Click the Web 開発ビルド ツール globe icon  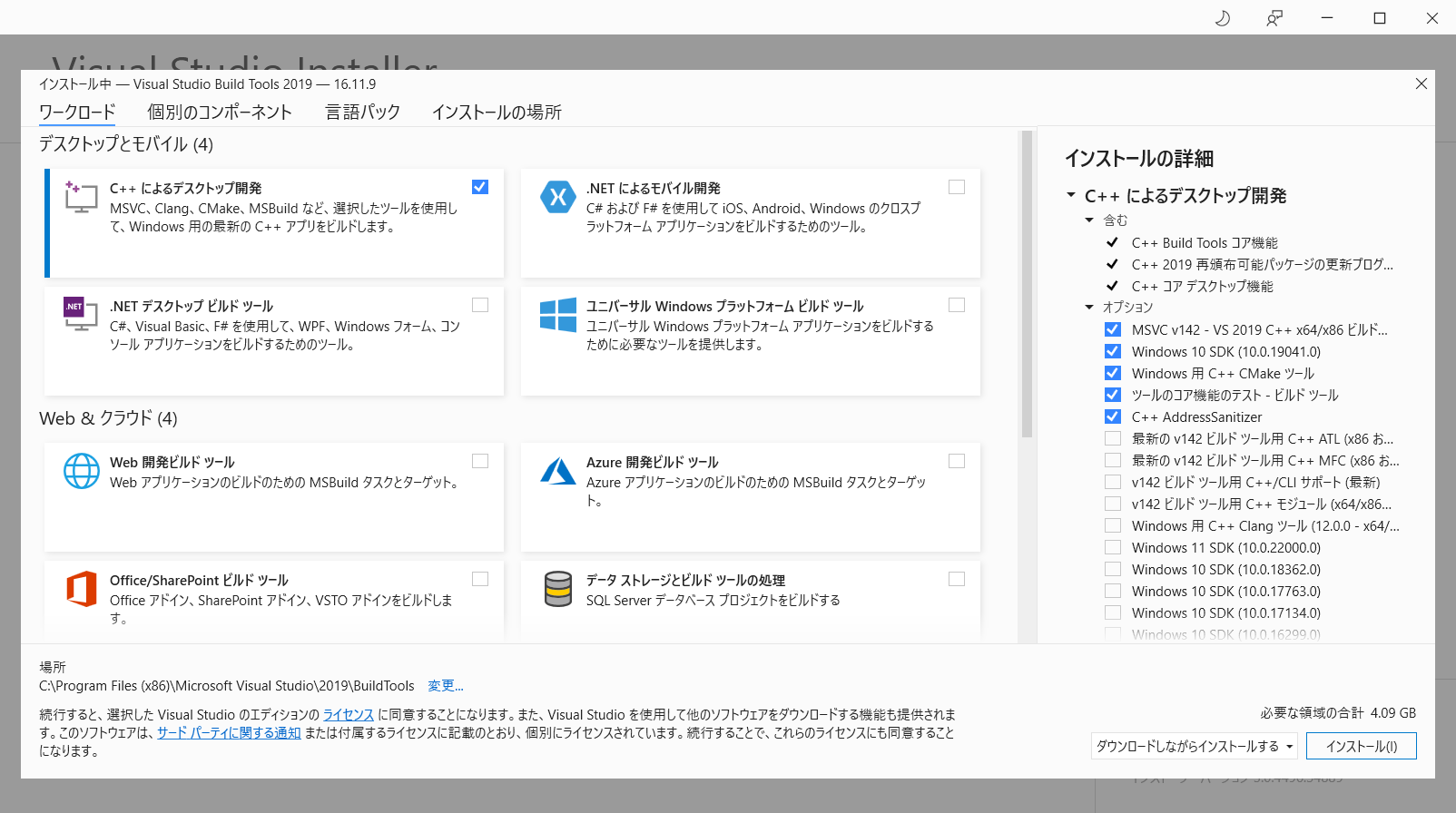click(82, 471)
